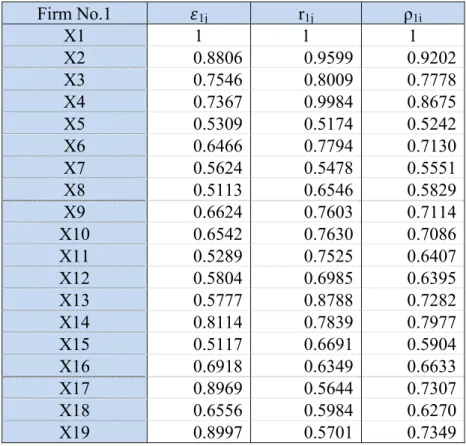
Task: Select the X13 row label
Action: tap(74, 300)
